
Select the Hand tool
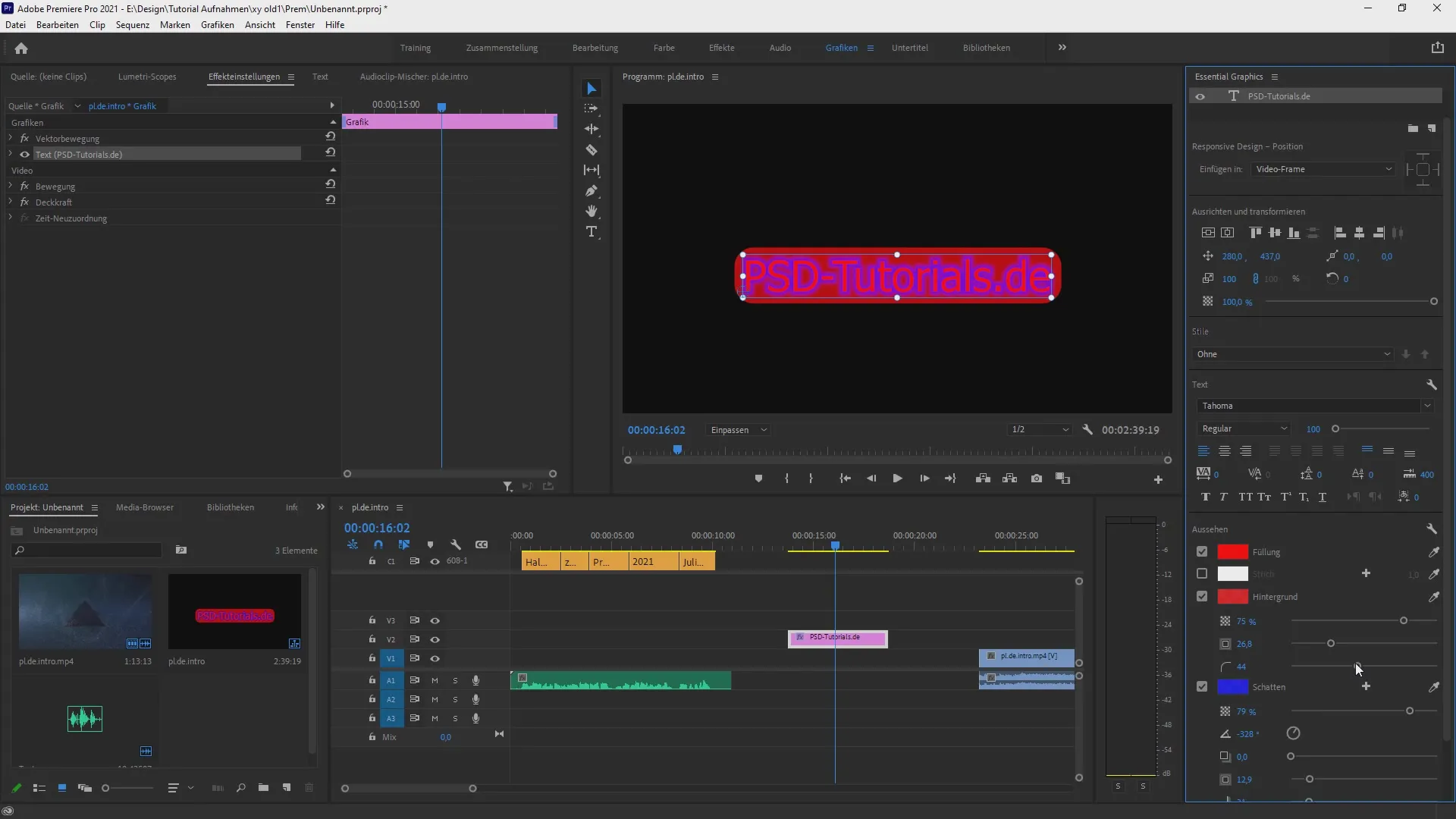(x=591, y=211)
